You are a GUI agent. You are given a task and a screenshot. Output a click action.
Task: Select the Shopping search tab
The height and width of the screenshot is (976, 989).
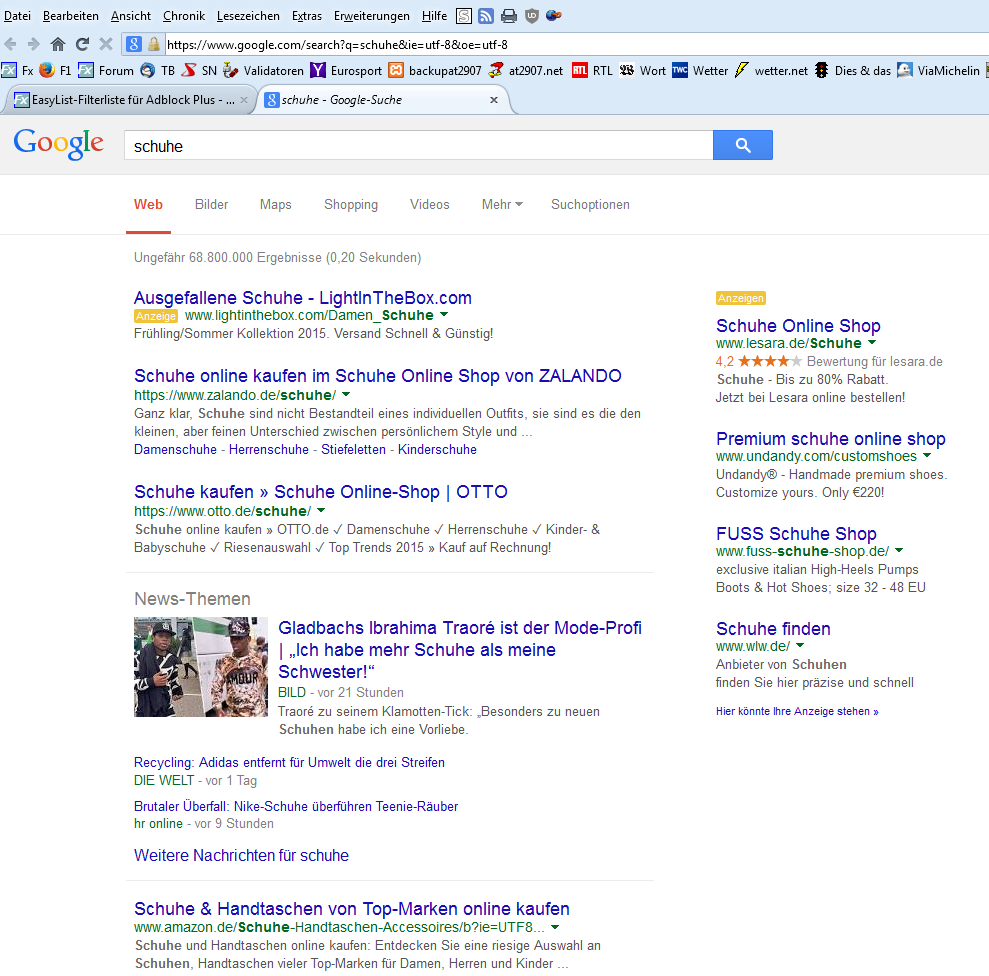pyautogui.click(x=351, y=204)
